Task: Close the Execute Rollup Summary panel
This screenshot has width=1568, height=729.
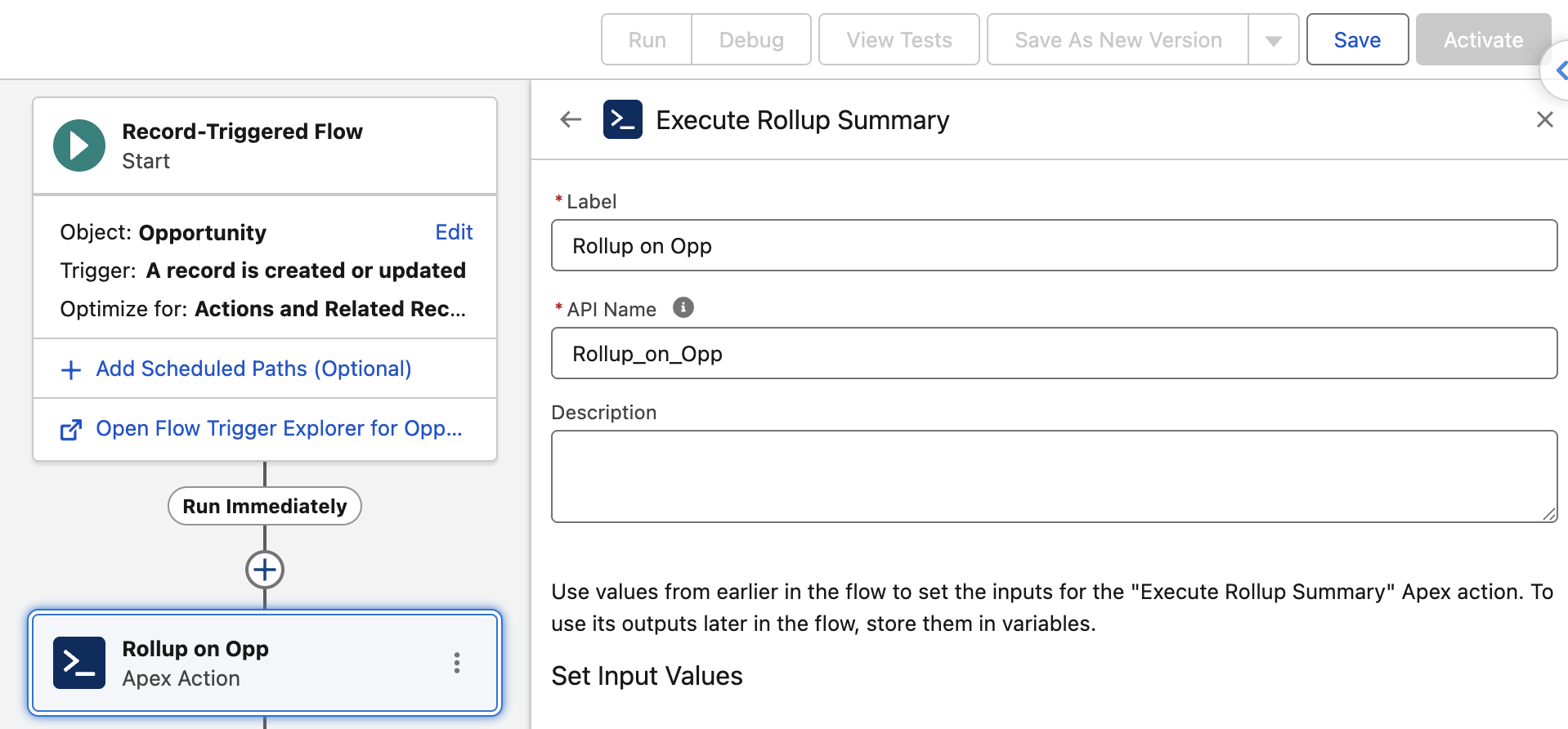Action: pos(1544,120)
